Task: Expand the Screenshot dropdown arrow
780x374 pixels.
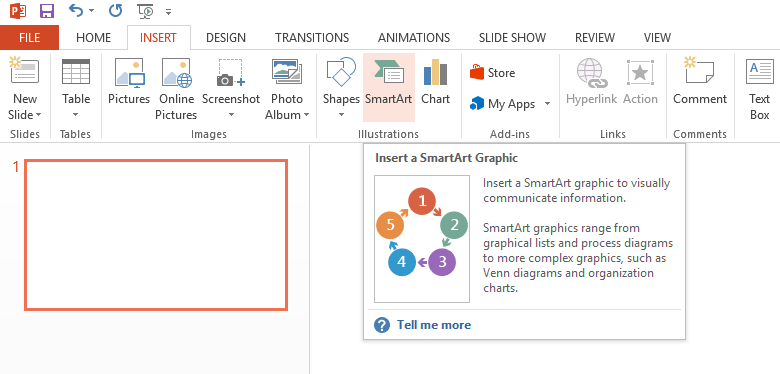Action: [231, 115]
